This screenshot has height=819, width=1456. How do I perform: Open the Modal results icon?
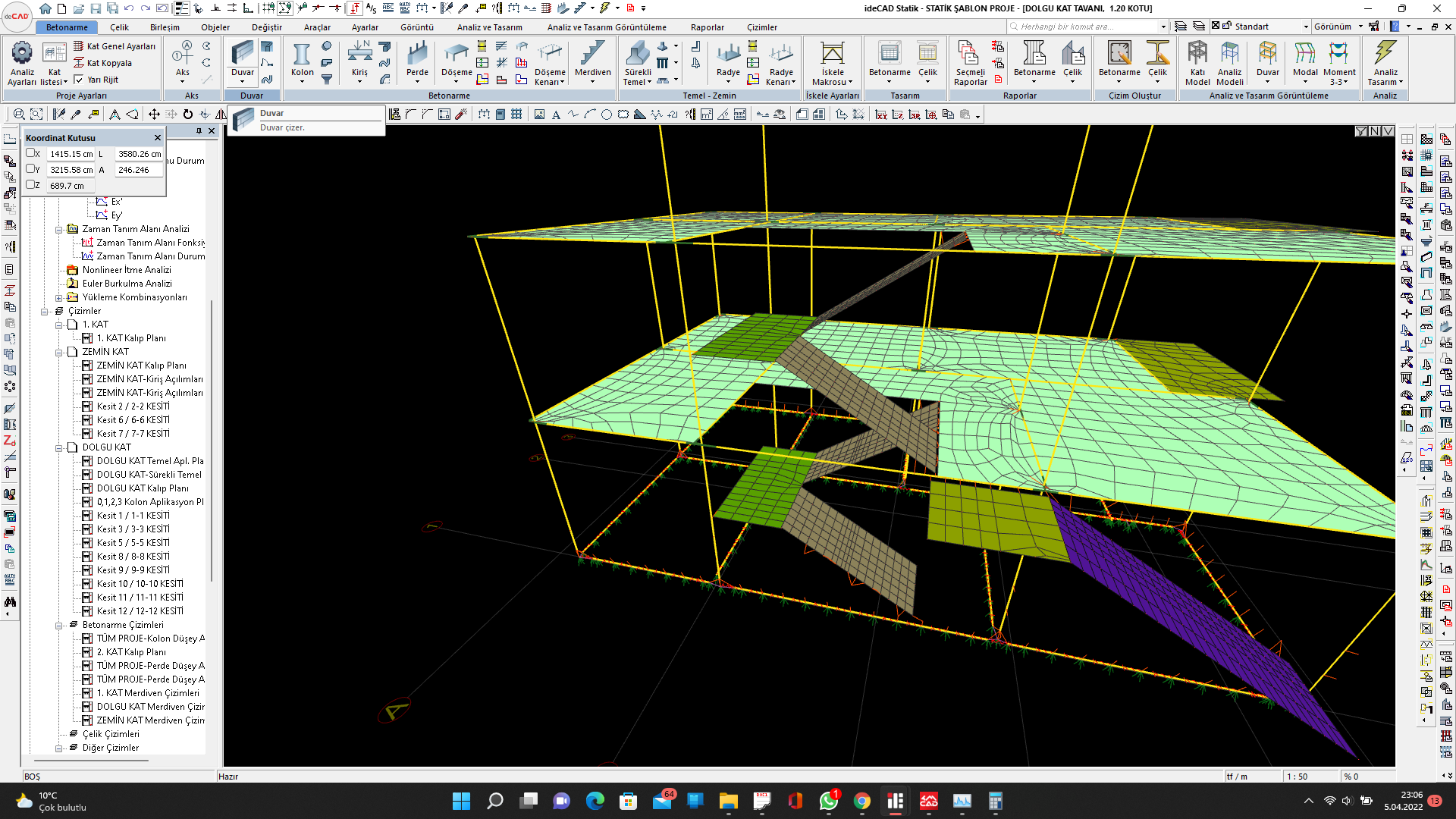point(1305,61)
